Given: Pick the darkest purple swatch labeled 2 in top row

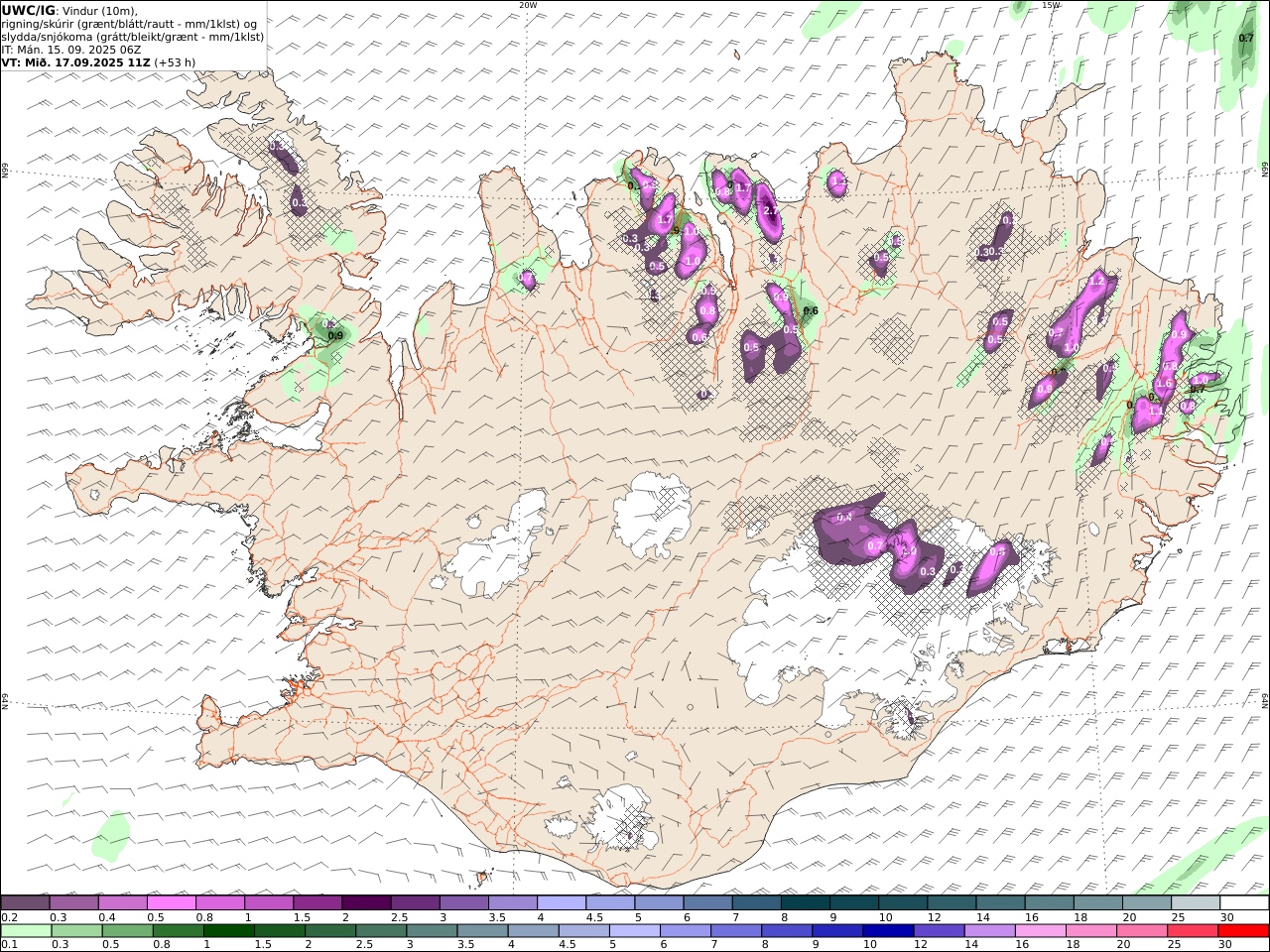Looking at the screenshot, I should coord(366,902).
